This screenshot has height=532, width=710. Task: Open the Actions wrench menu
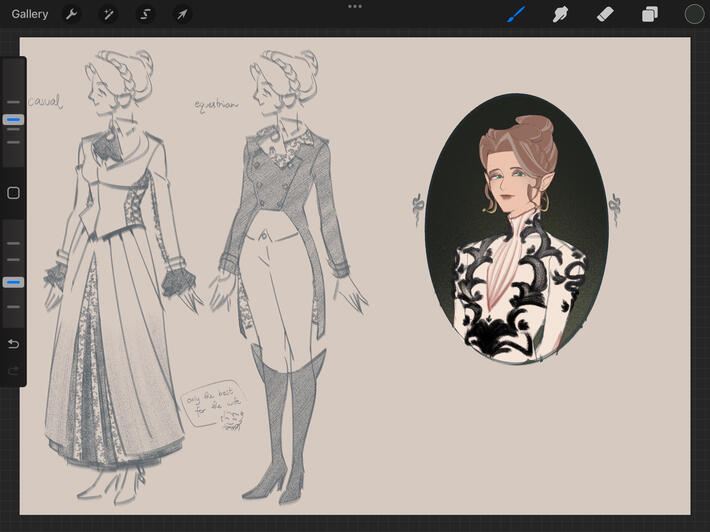point(71,14)
